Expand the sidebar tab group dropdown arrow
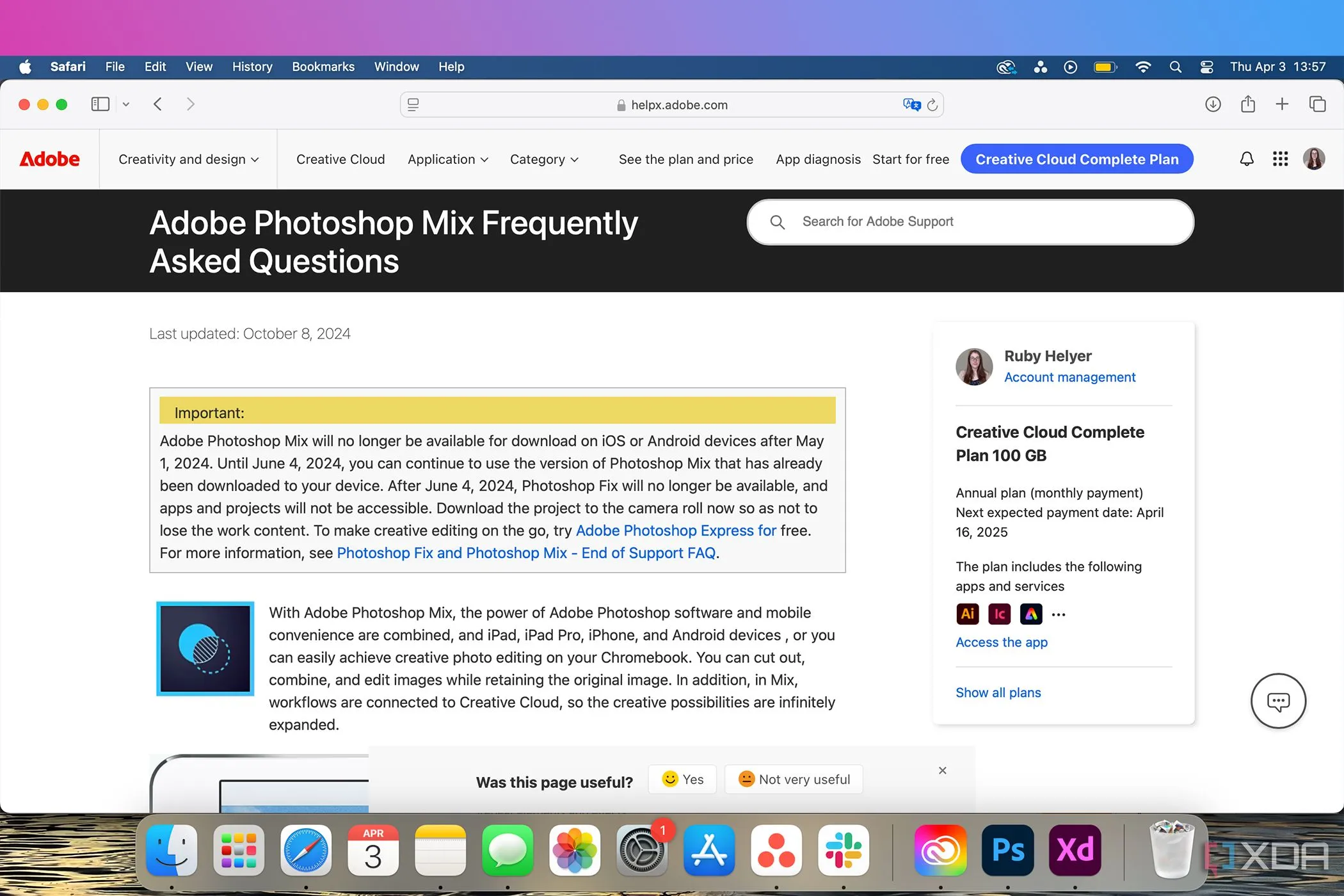 (126, 104)
